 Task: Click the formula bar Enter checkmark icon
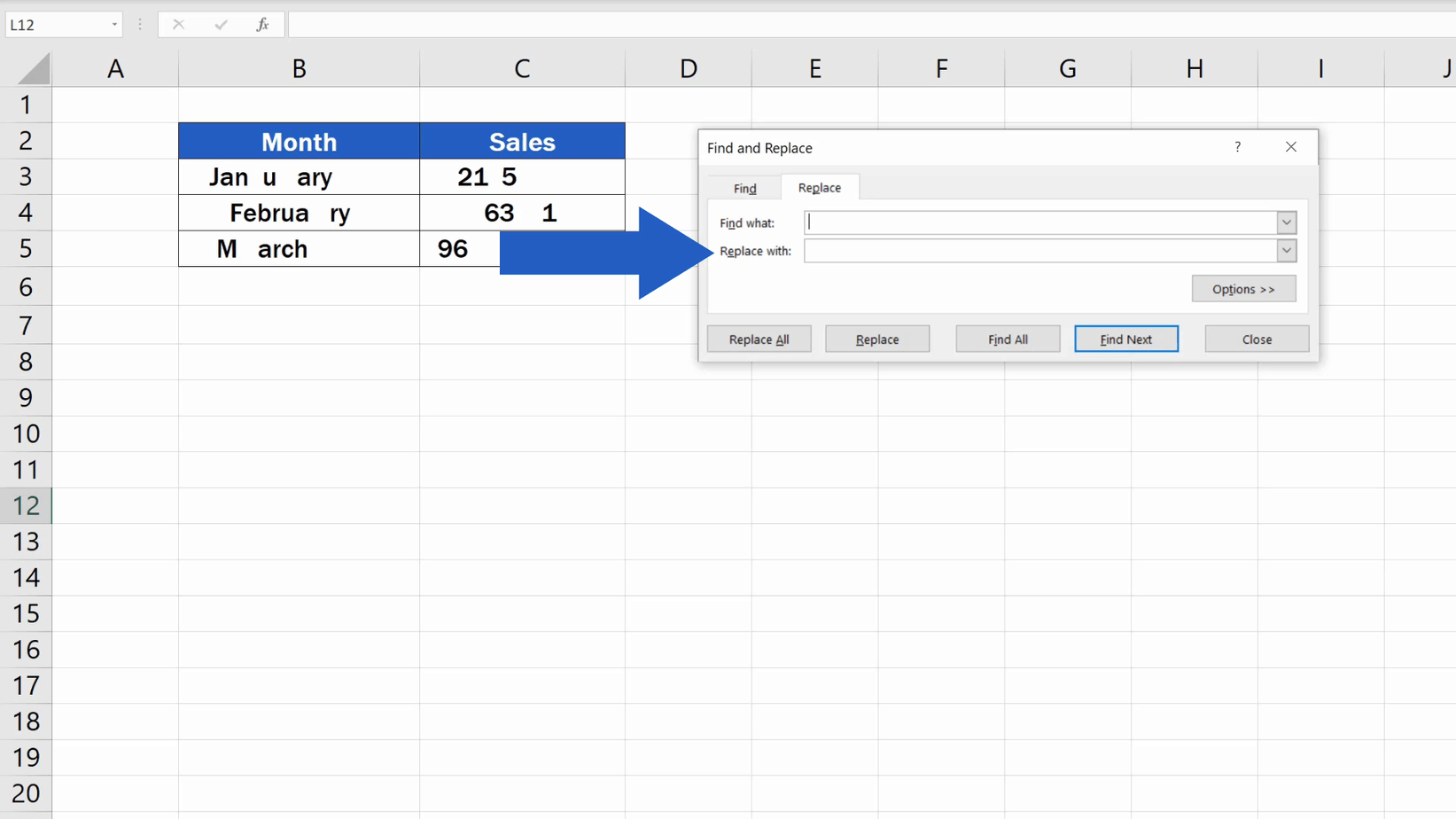221,25
